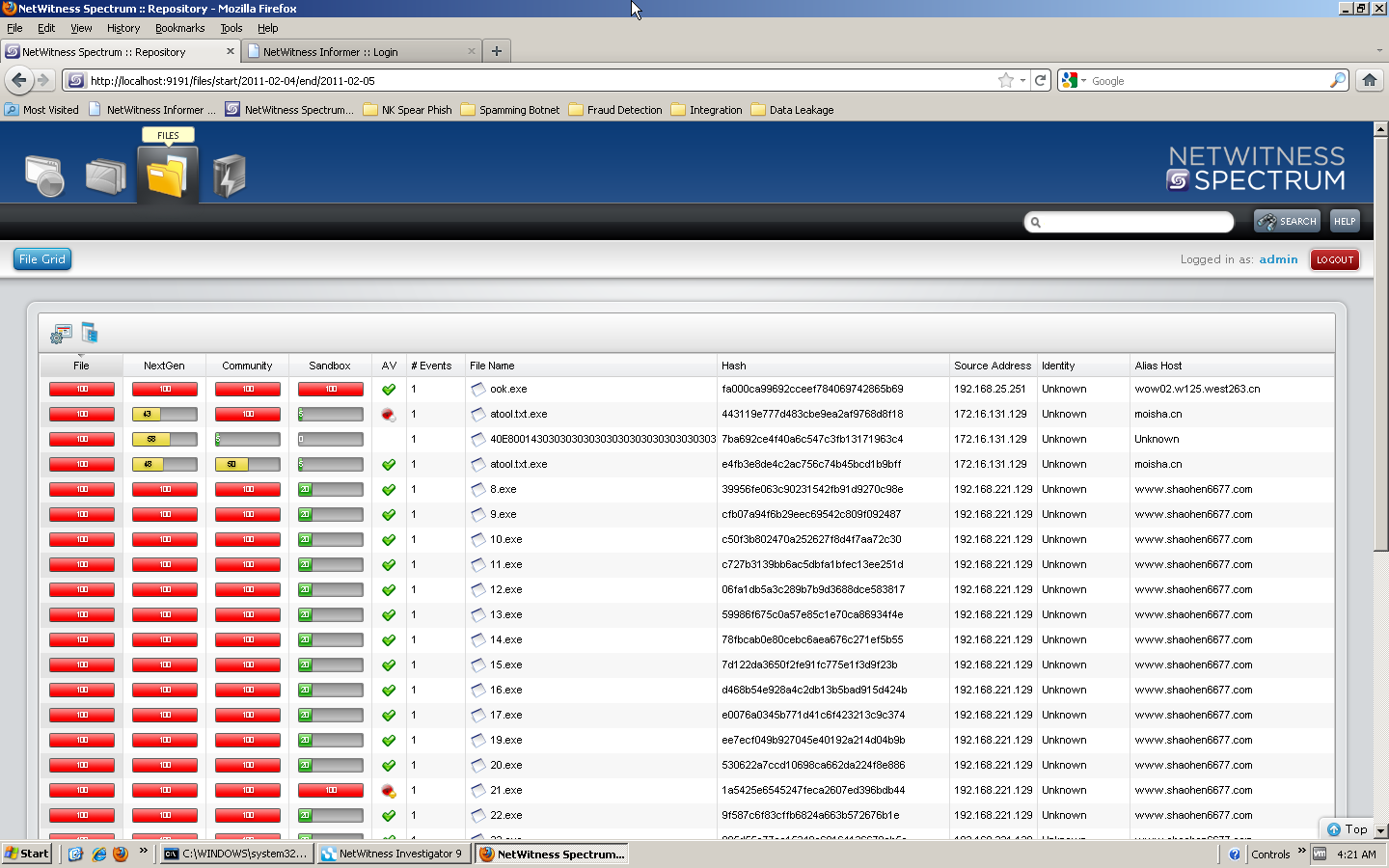Open the NK Spear Phish bookmark folder

407,110
